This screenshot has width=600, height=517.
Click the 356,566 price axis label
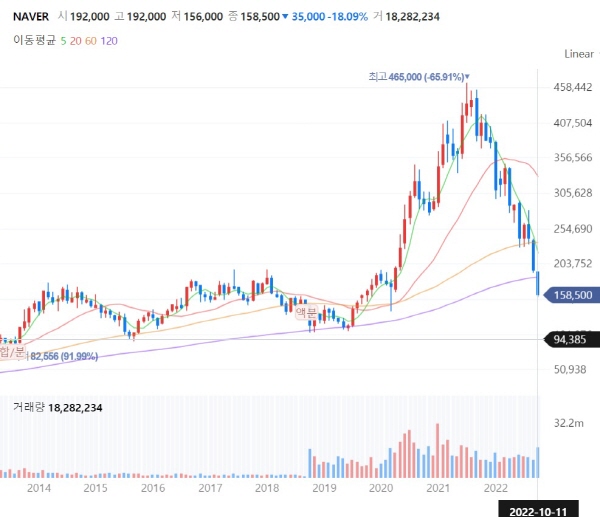(573, 158)
